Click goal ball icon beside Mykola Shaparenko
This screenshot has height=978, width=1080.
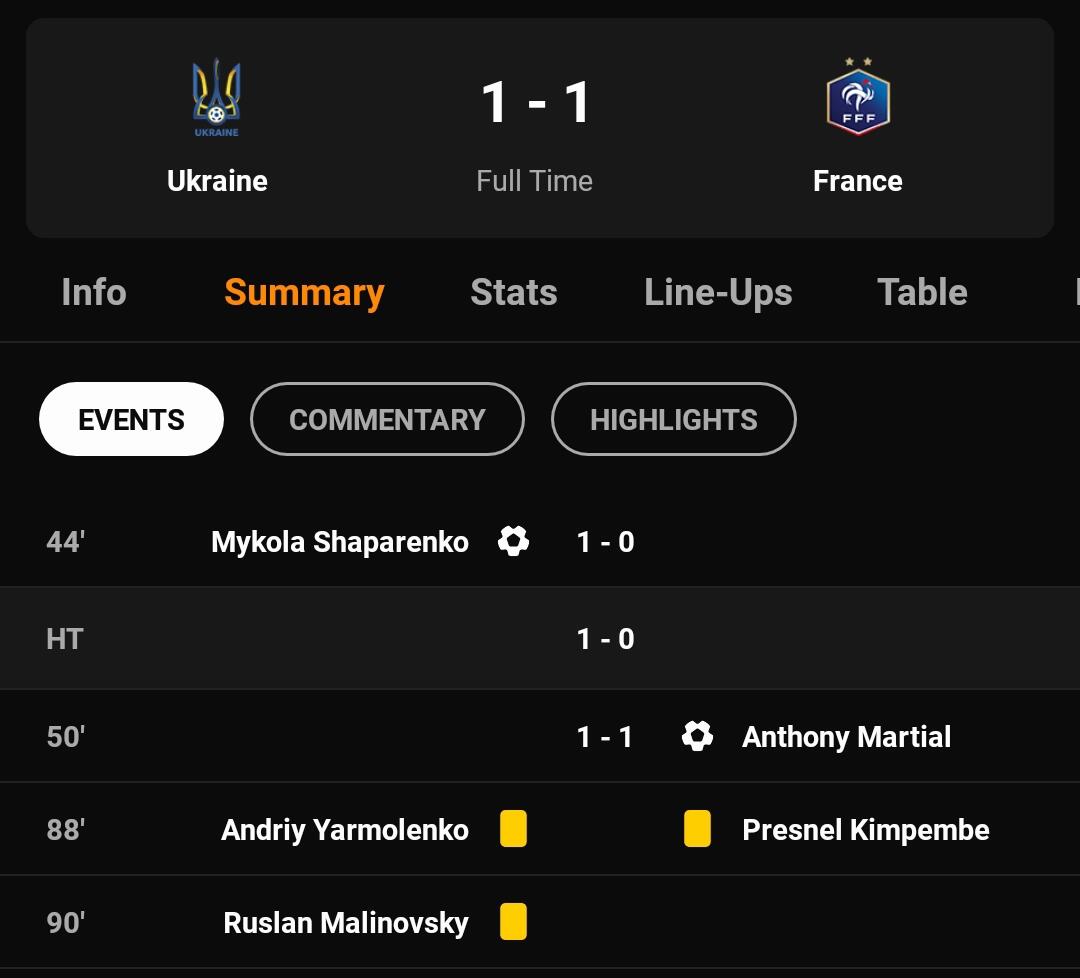coord(513,541)
